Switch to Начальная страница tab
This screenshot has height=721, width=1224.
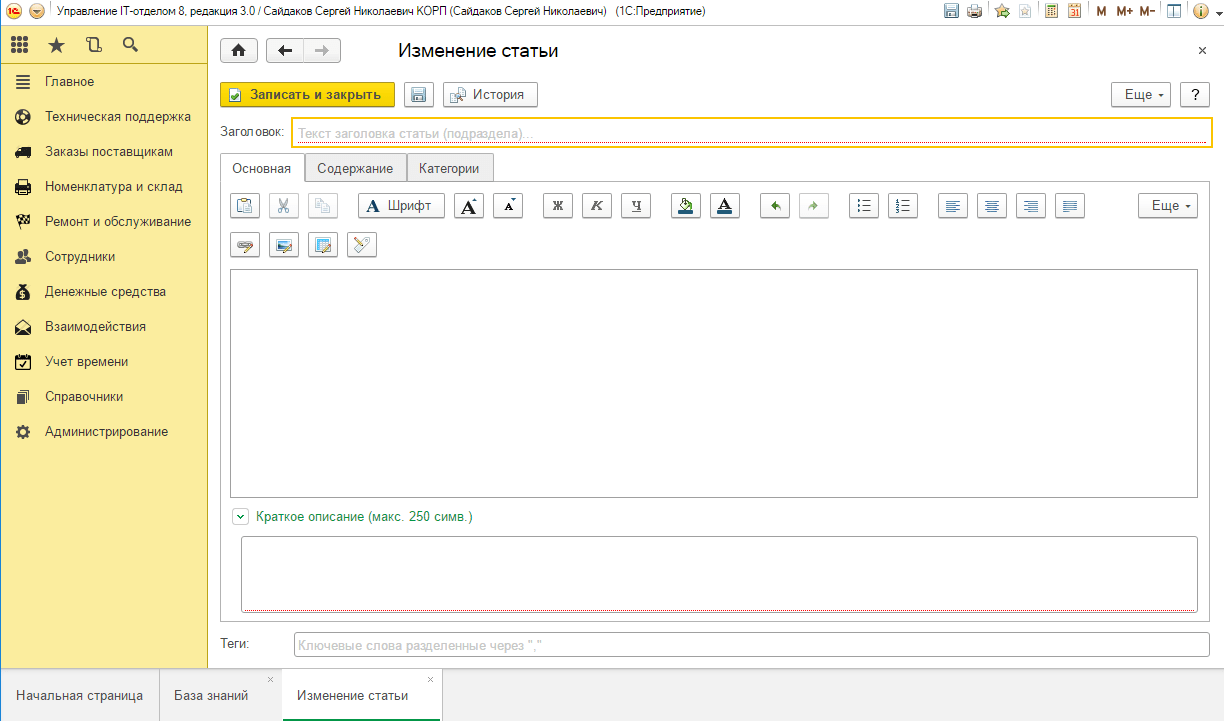coord(79,695)
